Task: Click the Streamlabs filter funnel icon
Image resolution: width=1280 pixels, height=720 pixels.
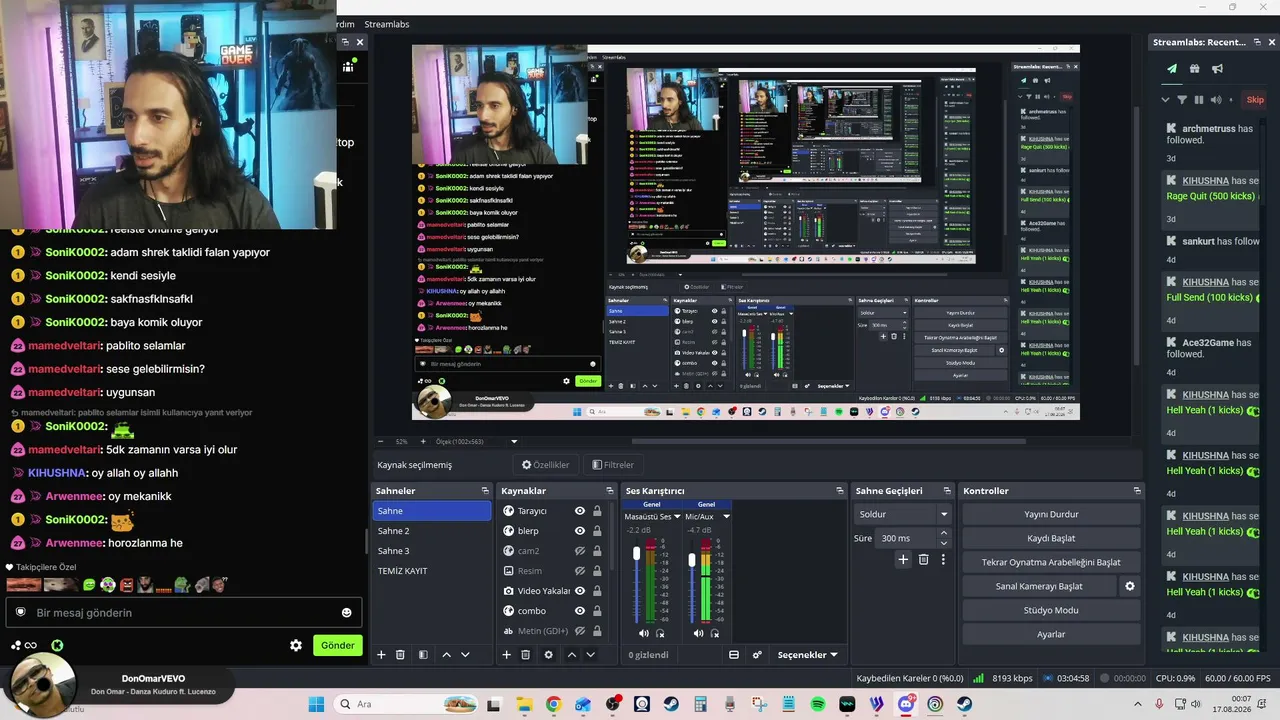Action: pyautogui.click(x=1182, y=100)
